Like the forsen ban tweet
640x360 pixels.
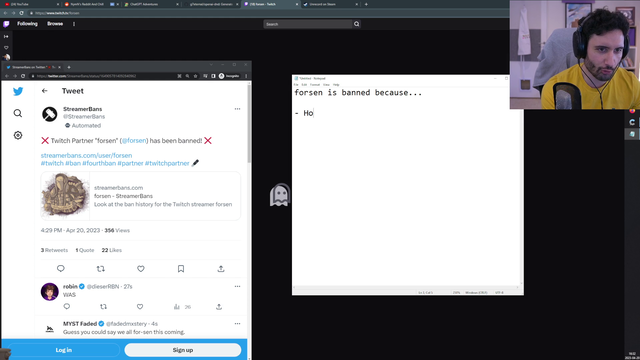(141, 269)
